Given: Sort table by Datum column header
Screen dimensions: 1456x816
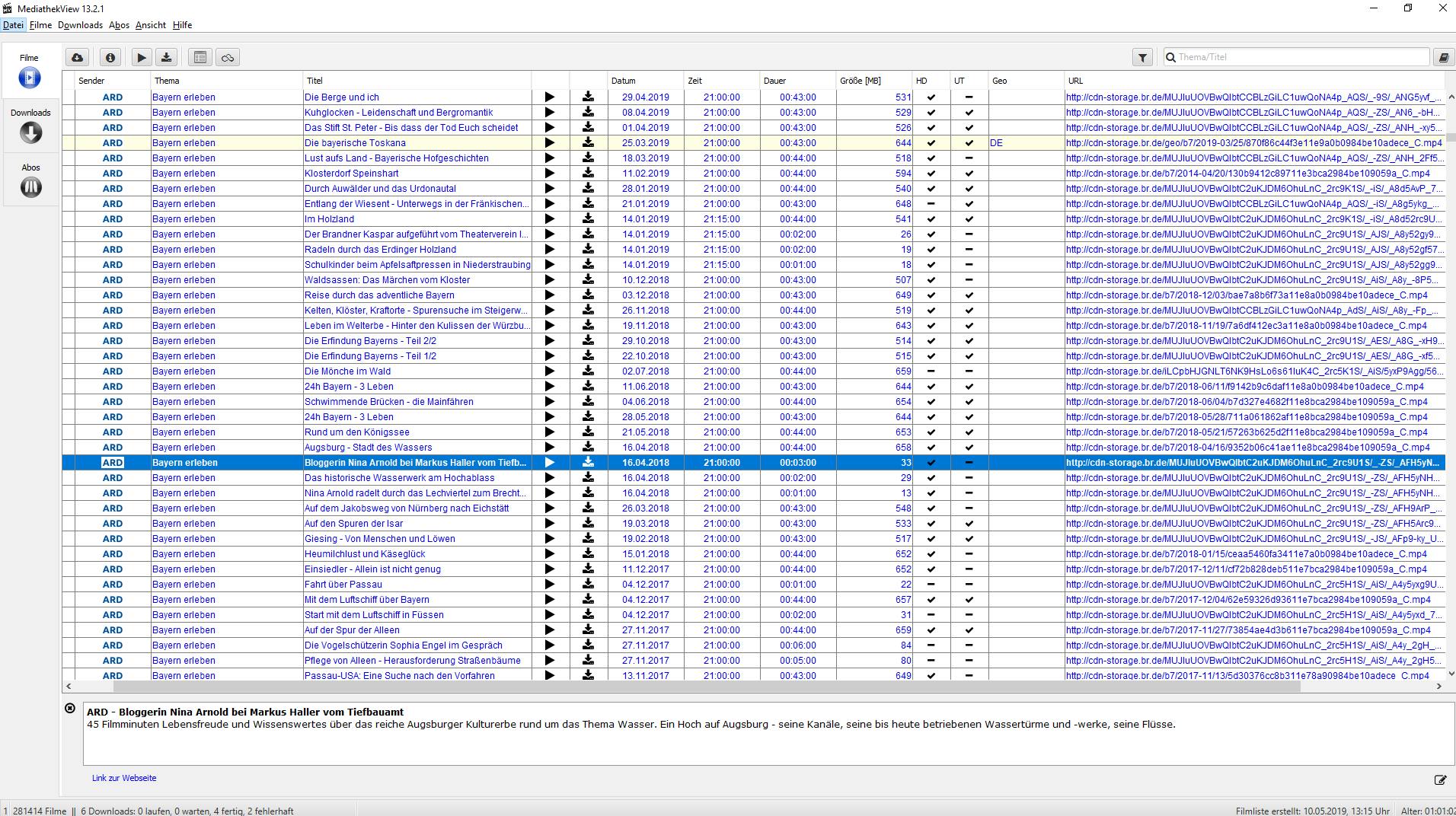Looking at the screenshot, I should click(646, 81).
